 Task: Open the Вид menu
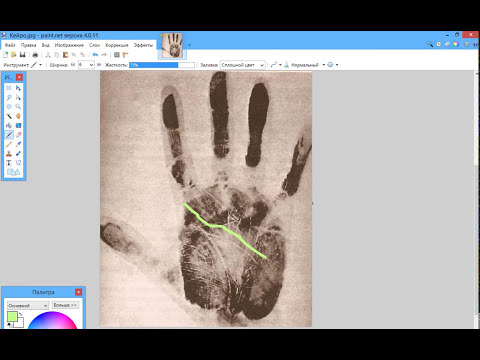point(46,45)
